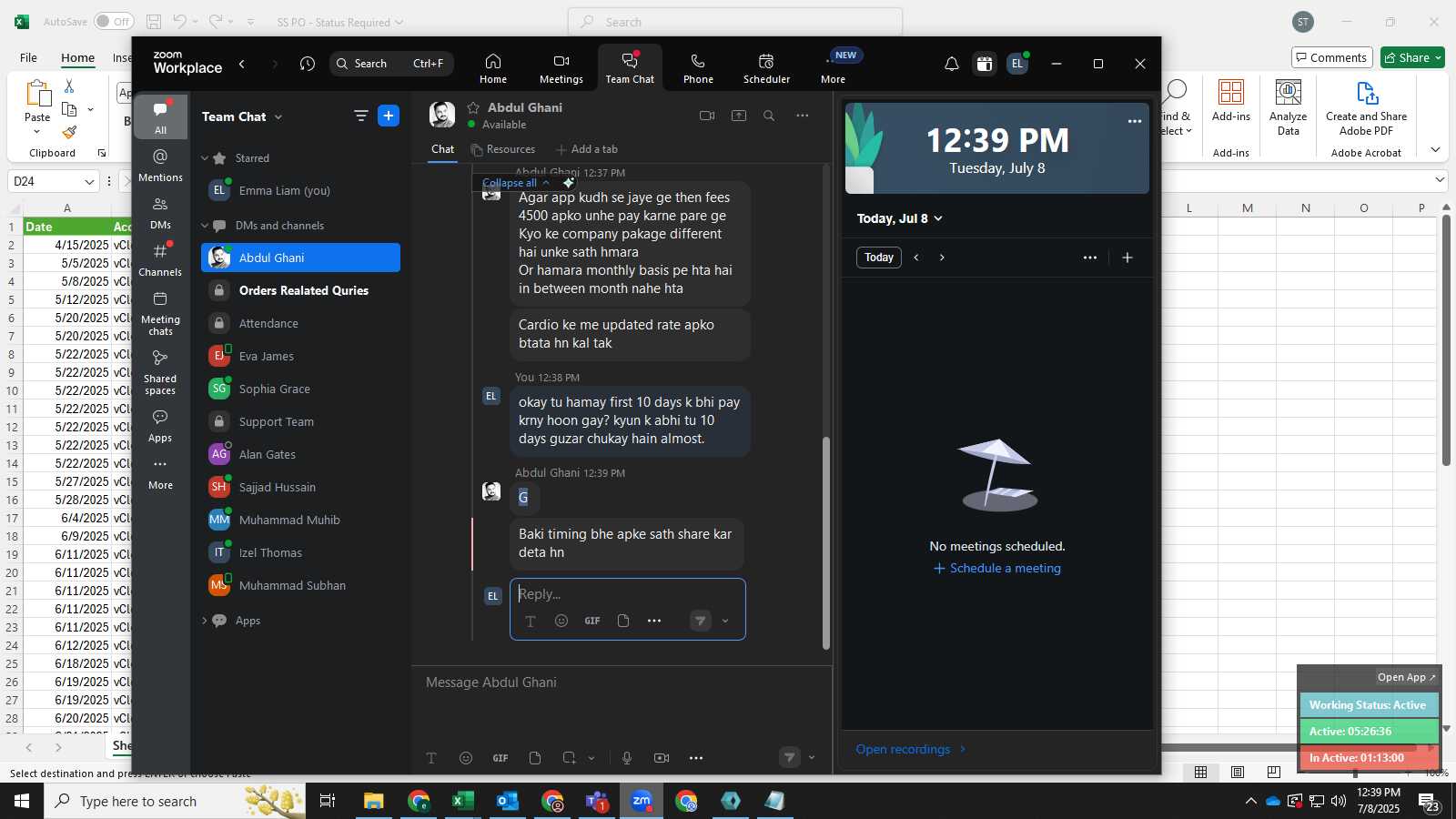Viewport: 1456px width, 819px height.
Task: Click the Zoom Search box
Action: tap(391, 64)
